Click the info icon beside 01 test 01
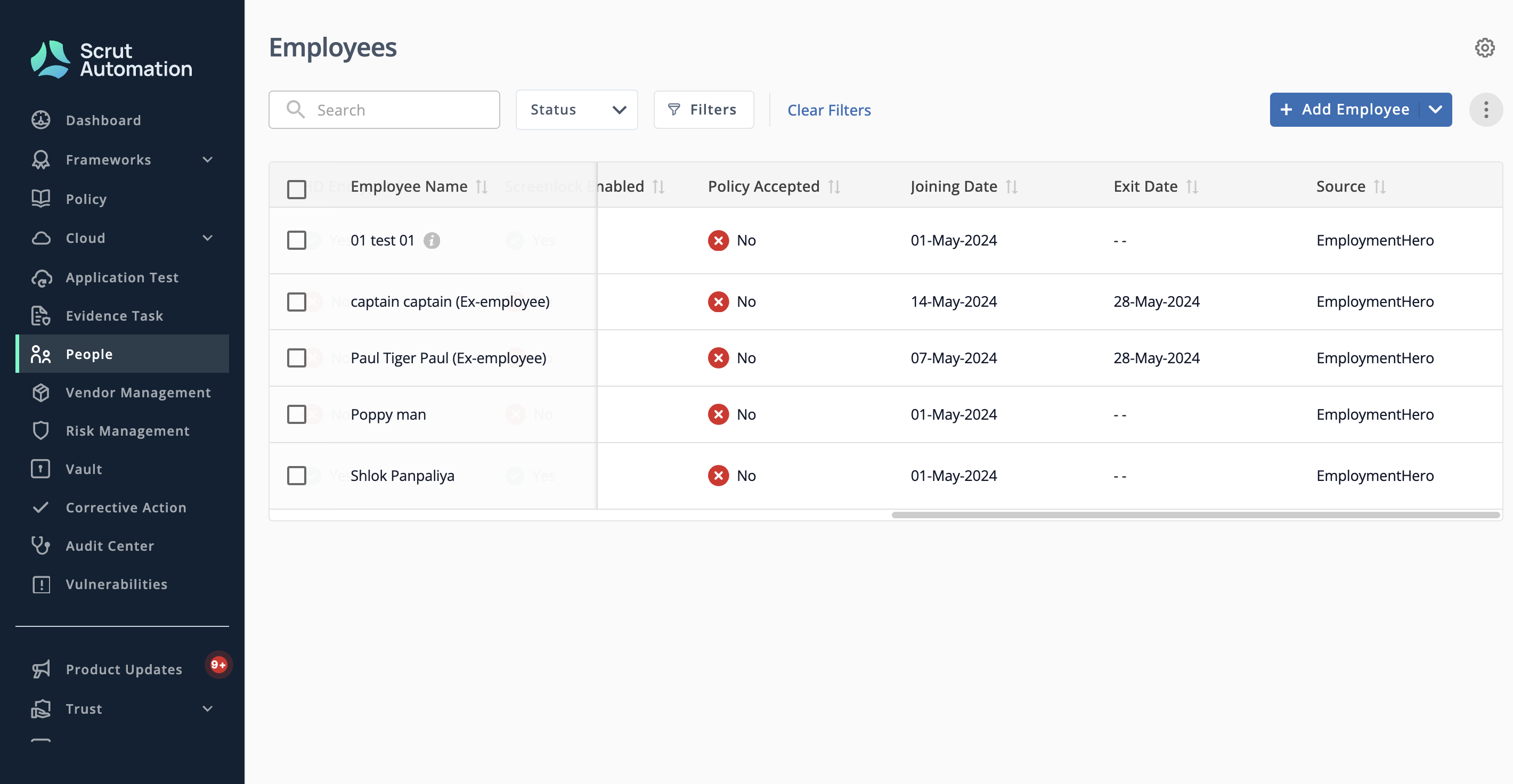 tap(432, 240)
